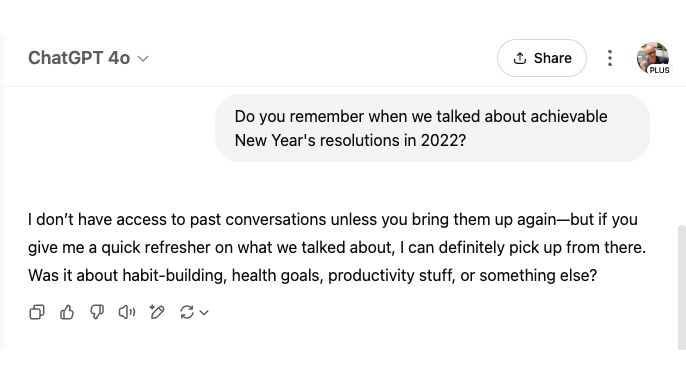
Task: Expand the chevron next to regenerate icon
Action: point(204,312)
